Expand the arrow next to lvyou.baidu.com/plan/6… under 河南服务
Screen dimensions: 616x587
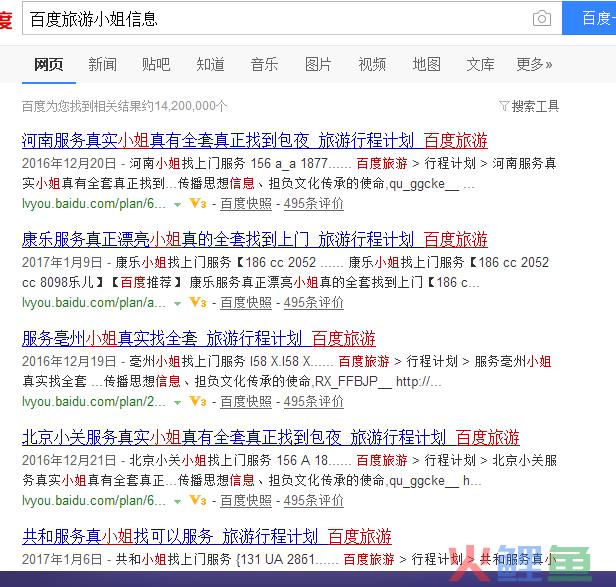pos(178,205)
